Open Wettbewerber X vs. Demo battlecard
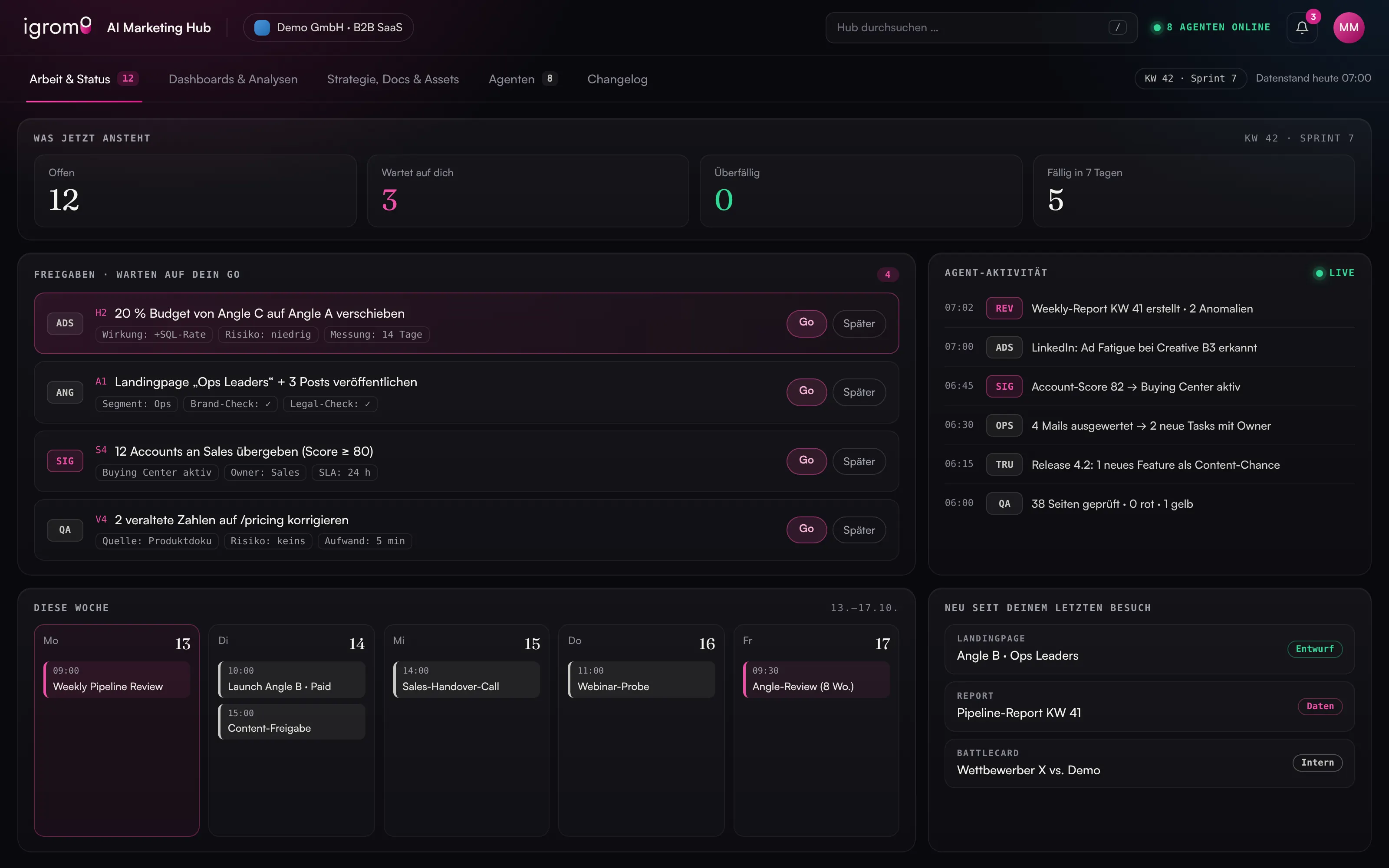This screenshot has width=1389, height=868. (1149, 763)
